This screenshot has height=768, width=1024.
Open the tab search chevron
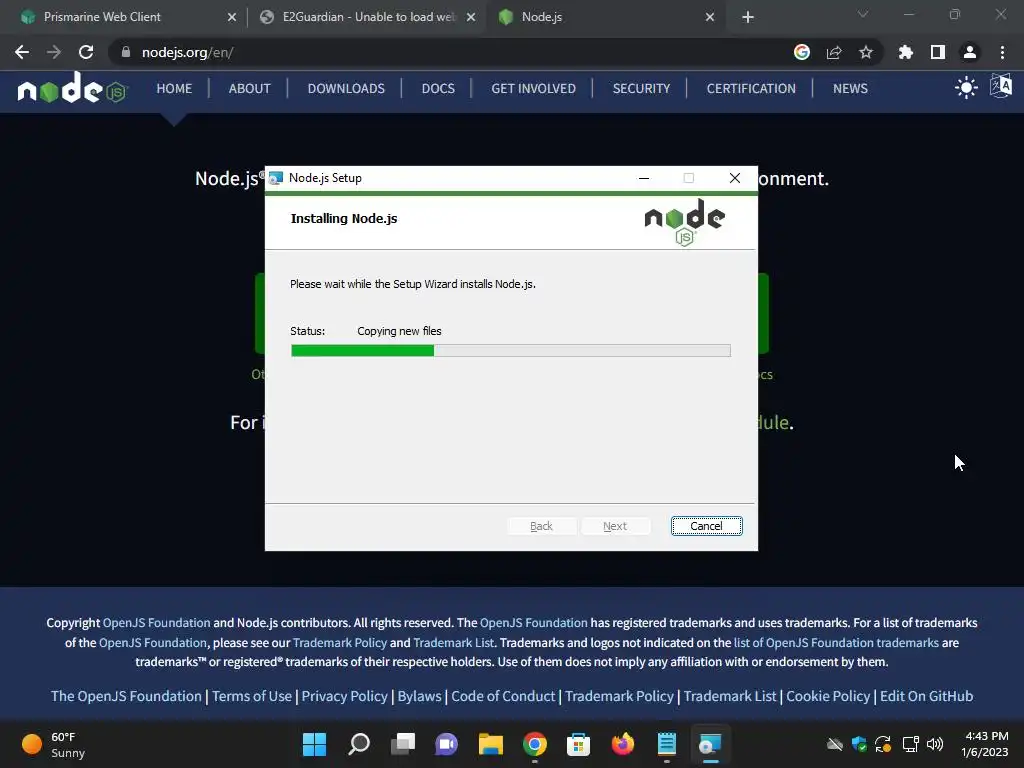point(863,14)
